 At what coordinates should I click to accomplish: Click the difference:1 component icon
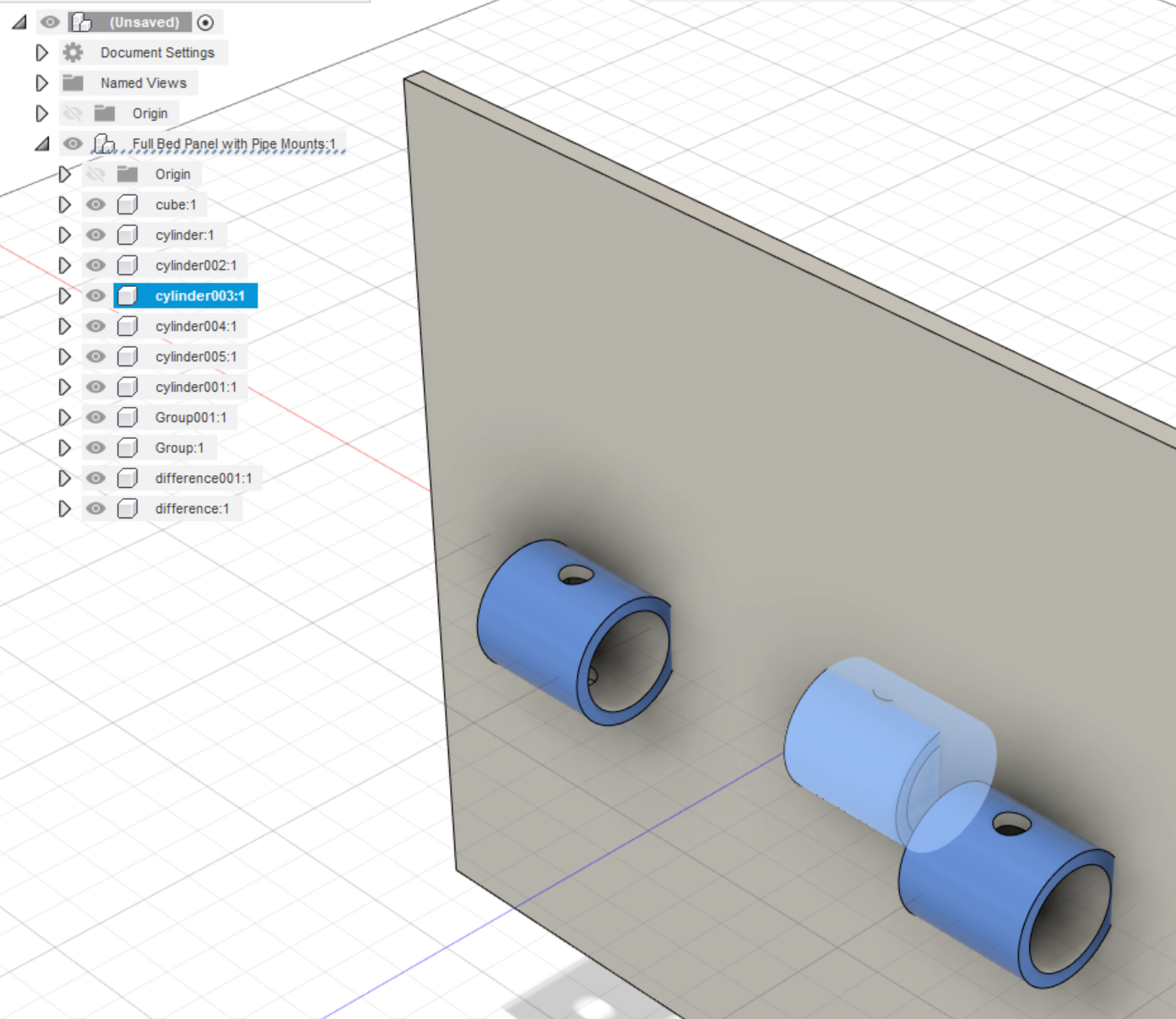127,508
